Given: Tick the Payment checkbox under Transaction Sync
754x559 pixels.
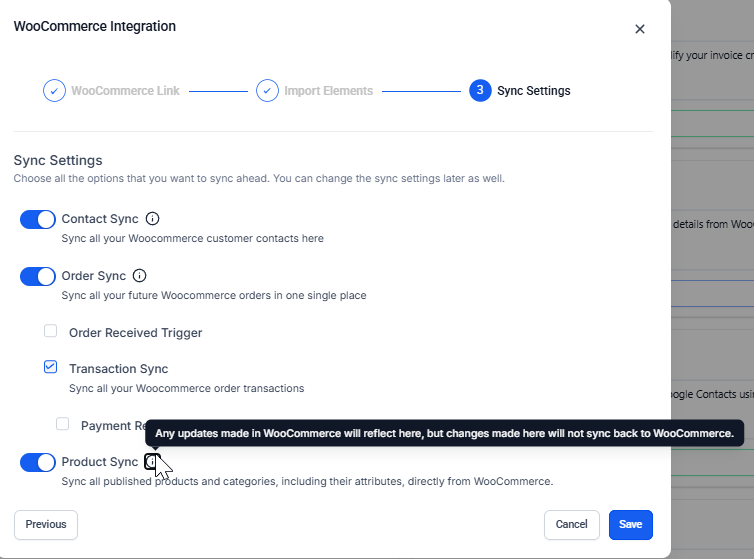Looking at the screenshot, I should [x=63, y=424].
